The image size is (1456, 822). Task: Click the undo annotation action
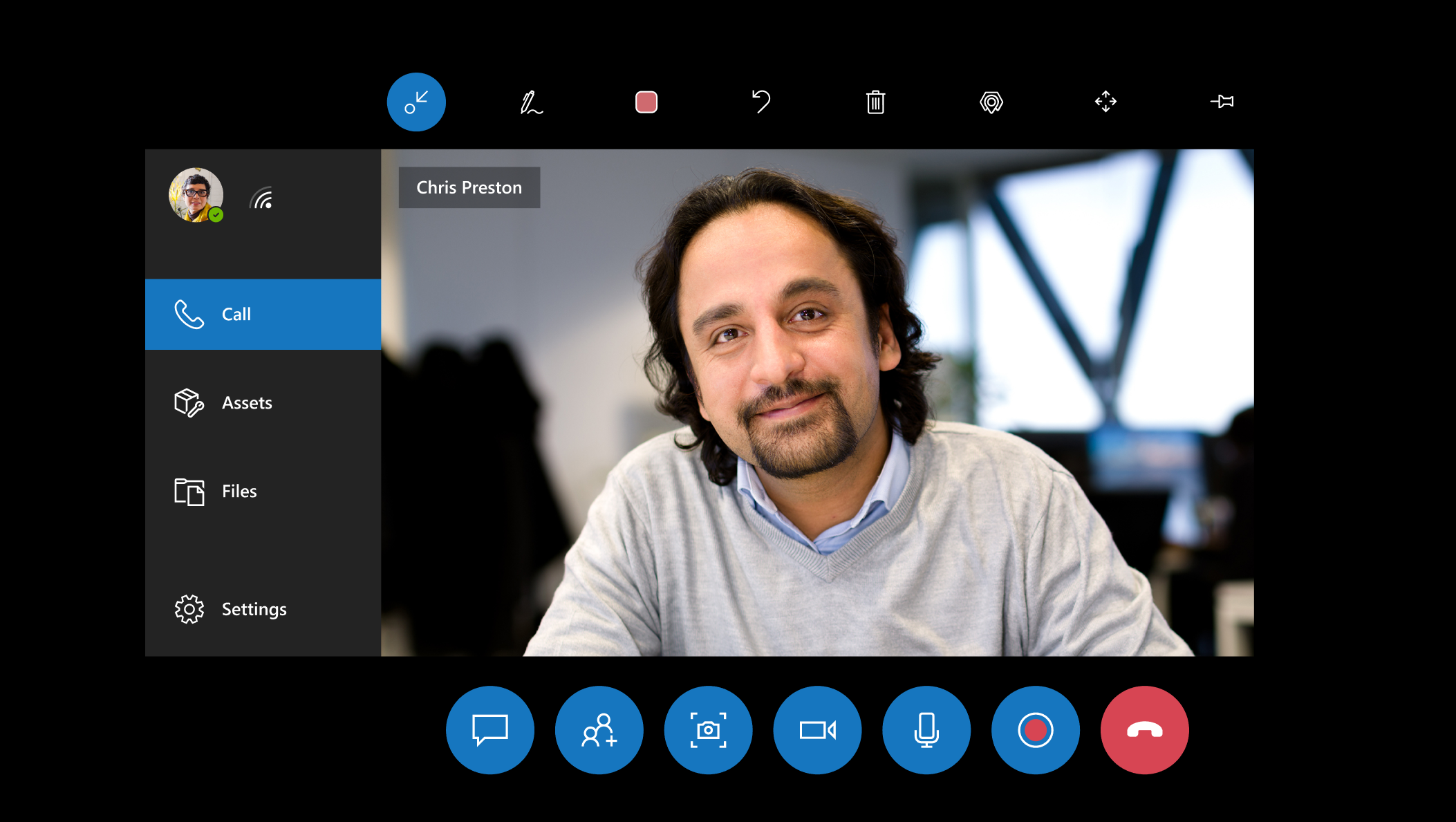(761, 102)
